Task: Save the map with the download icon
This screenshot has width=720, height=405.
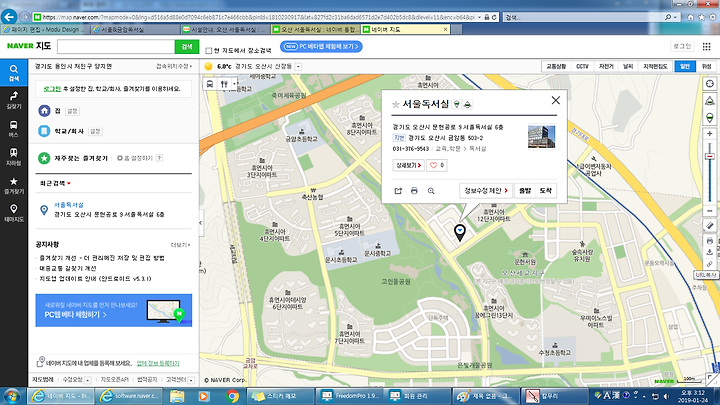Action: 710,252
